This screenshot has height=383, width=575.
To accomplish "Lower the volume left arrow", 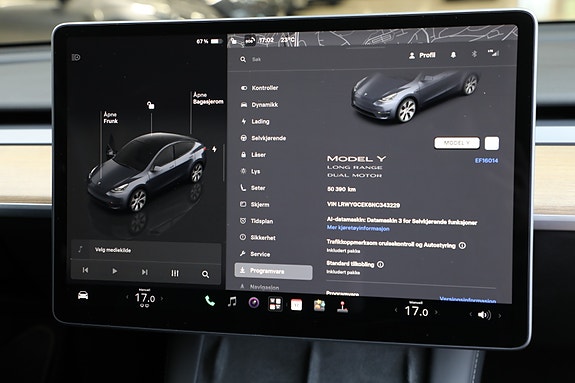I will click(x=471, y=314).
